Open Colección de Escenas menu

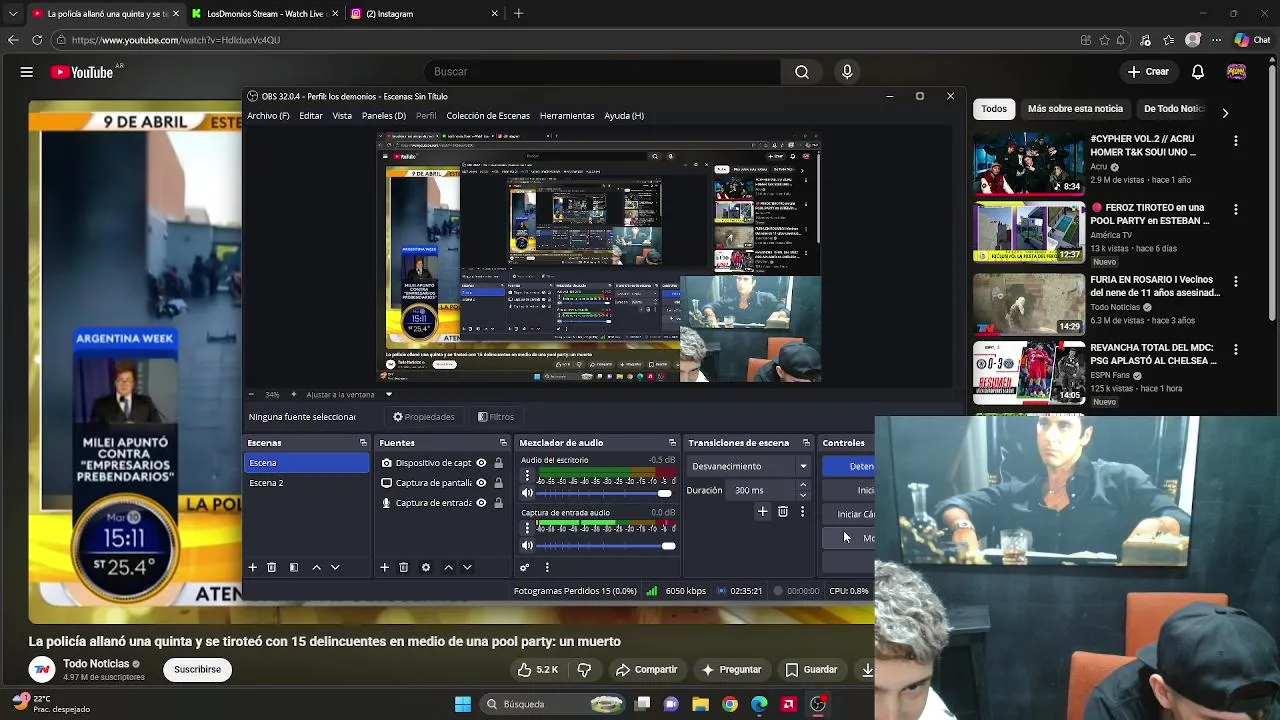pos(488,116)
